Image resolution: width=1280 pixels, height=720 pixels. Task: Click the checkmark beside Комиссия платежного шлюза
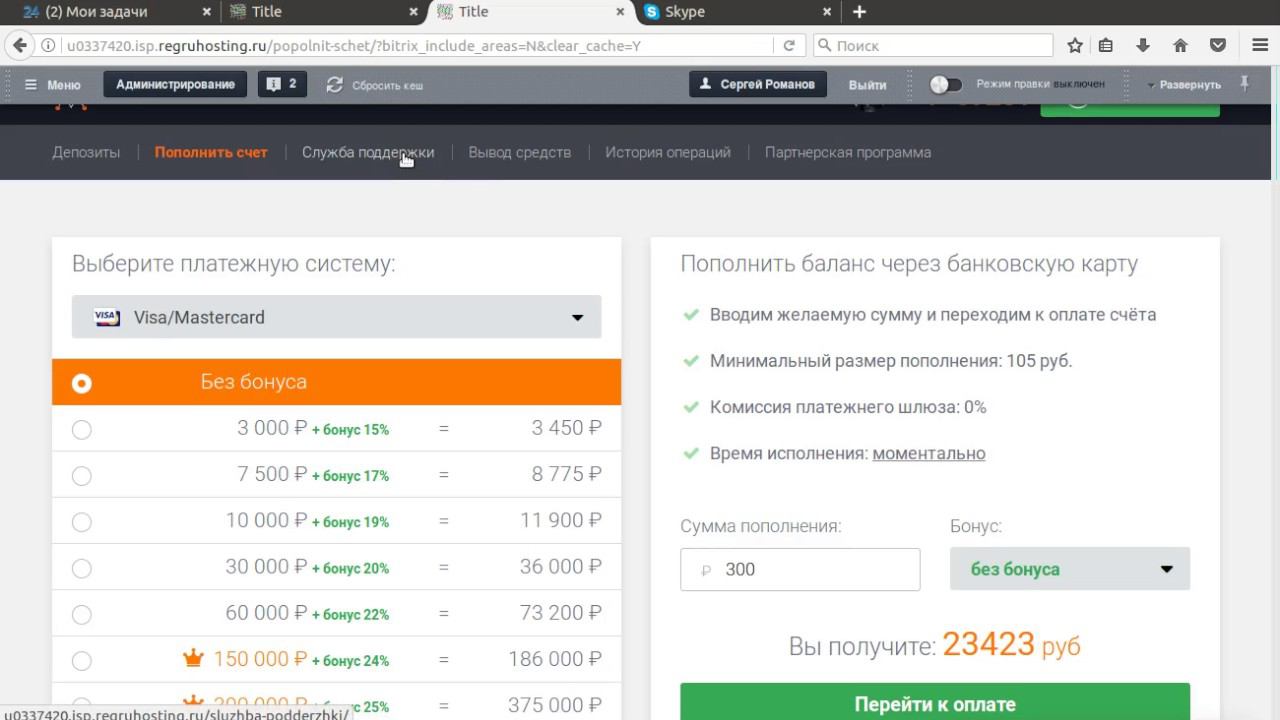pos(690,407)
